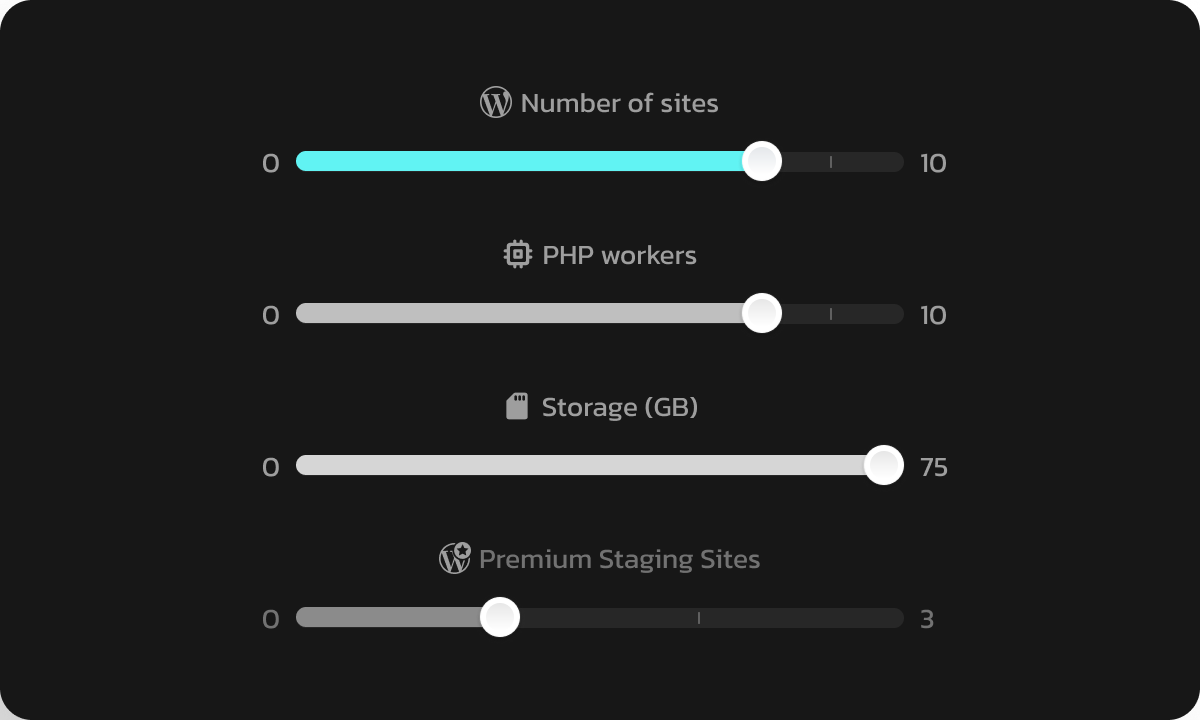1200x720 pixels.
Task: Click the CPU chip icon for PHP workers
Action: pyautogui.click(x=517, y=255)
